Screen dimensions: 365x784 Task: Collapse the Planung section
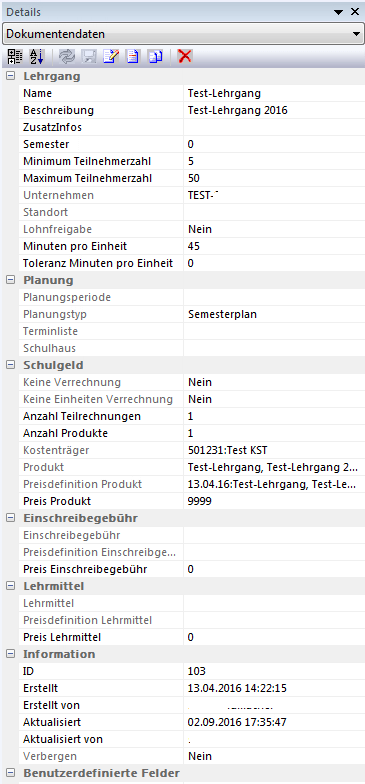tap(10, 280)
